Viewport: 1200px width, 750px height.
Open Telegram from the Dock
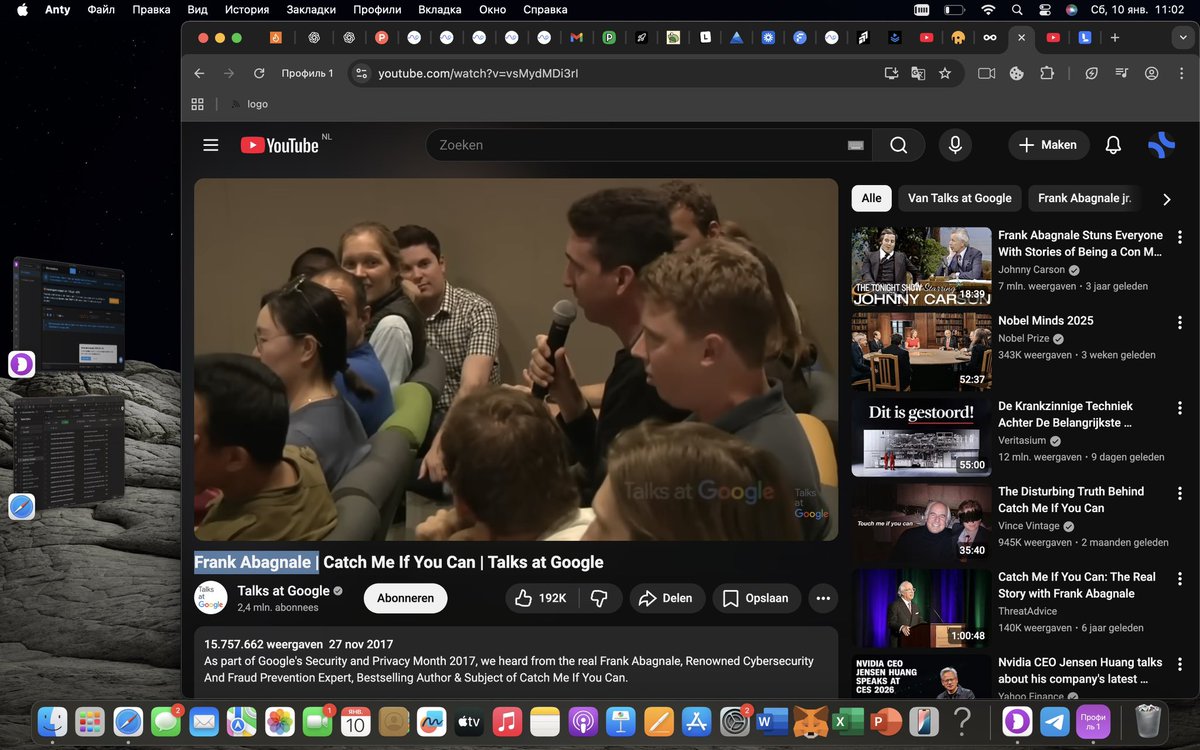pos(1053,720)
